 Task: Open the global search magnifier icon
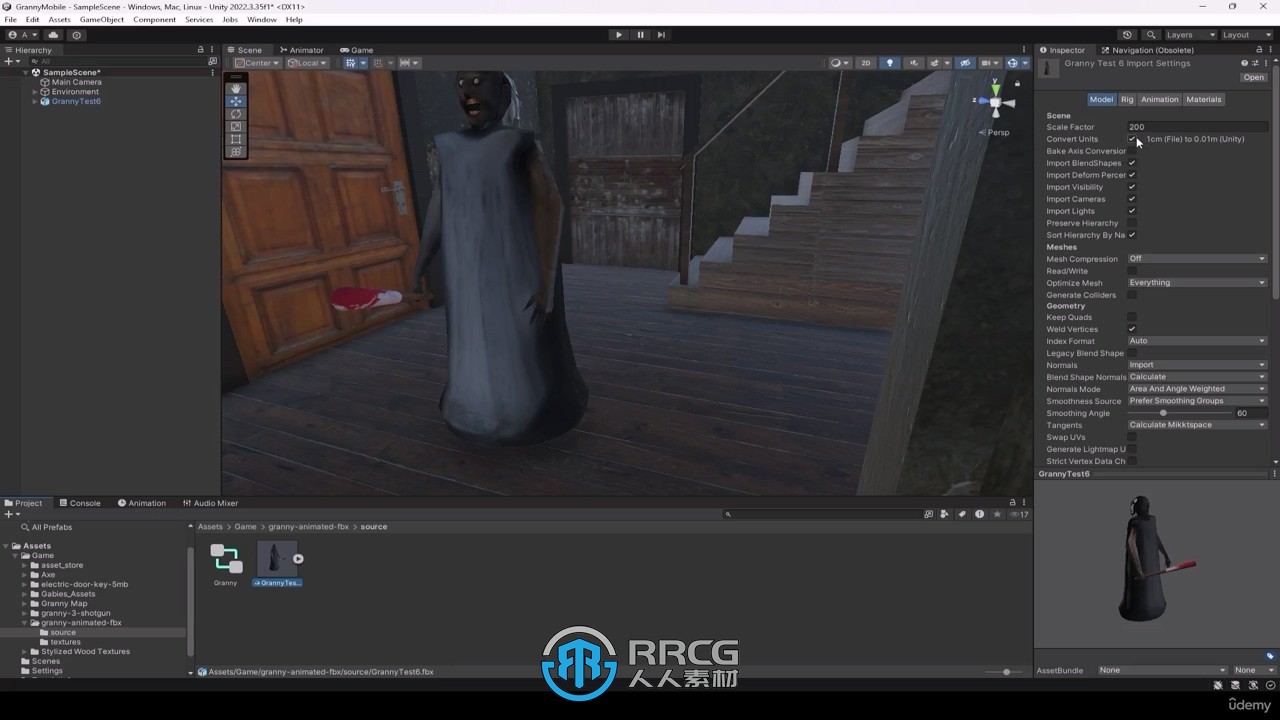(x=1151, y=35)
